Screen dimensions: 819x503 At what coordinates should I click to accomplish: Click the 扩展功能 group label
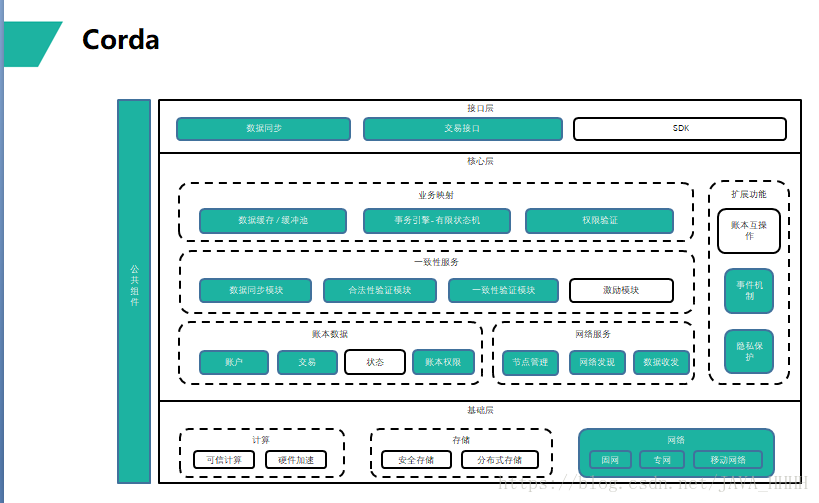pyautogui.click(x=748, y=194)
